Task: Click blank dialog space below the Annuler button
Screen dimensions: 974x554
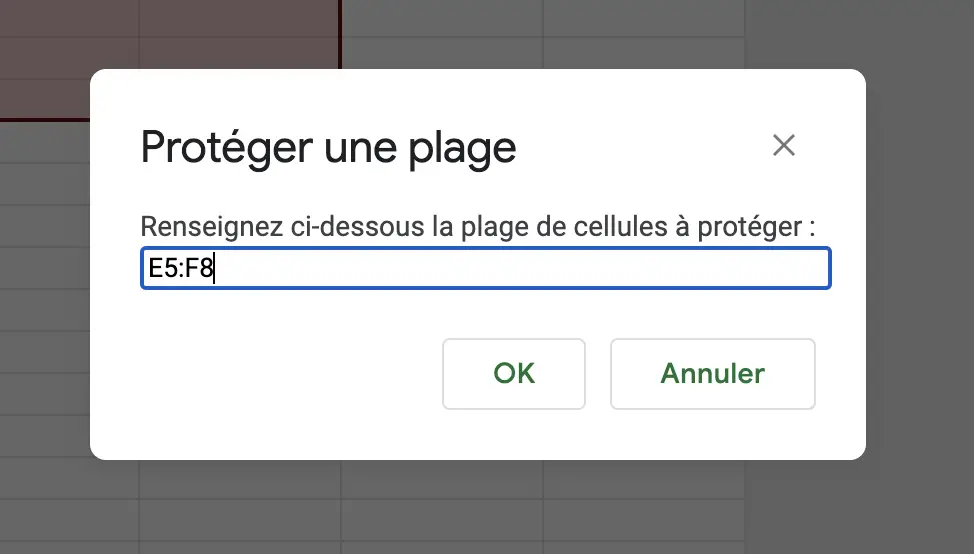Action: click(712, 435)
